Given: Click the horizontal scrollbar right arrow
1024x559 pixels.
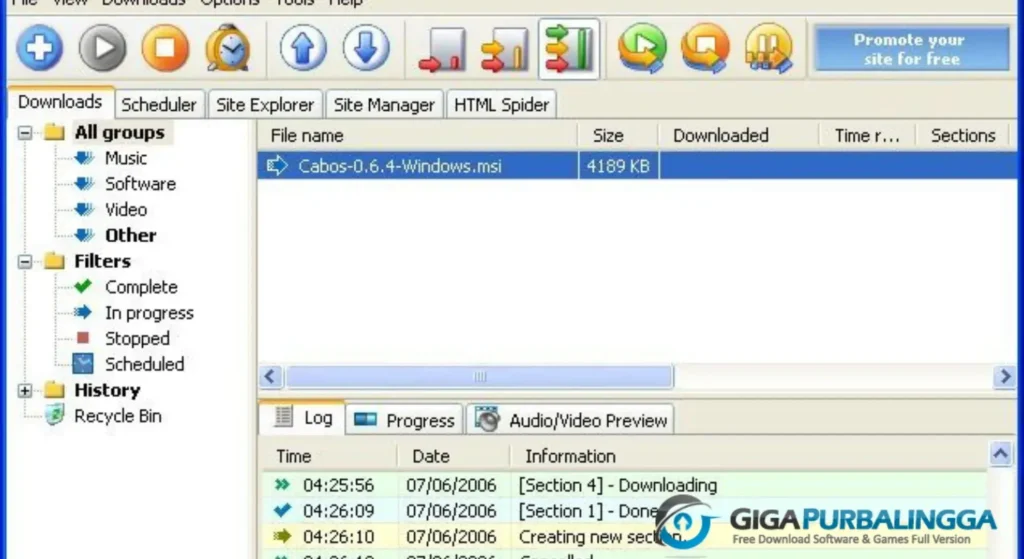Looking at the screenshot, I should pos(1005,377).
